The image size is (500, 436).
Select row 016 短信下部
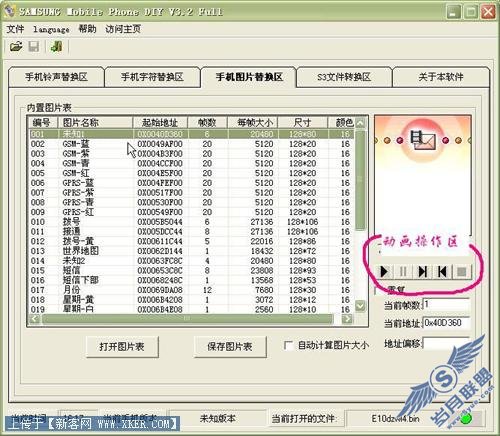[191, 280]
